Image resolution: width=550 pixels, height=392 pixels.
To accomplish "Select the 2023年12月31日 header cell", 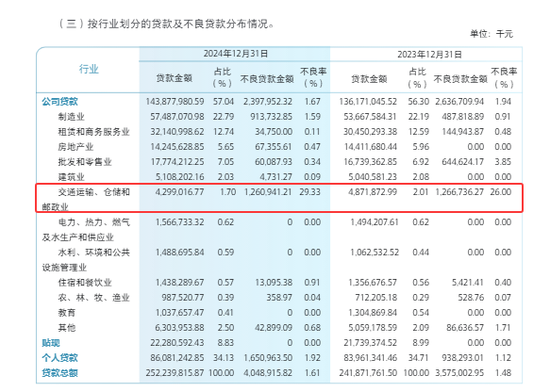I will tap(429, 54).
